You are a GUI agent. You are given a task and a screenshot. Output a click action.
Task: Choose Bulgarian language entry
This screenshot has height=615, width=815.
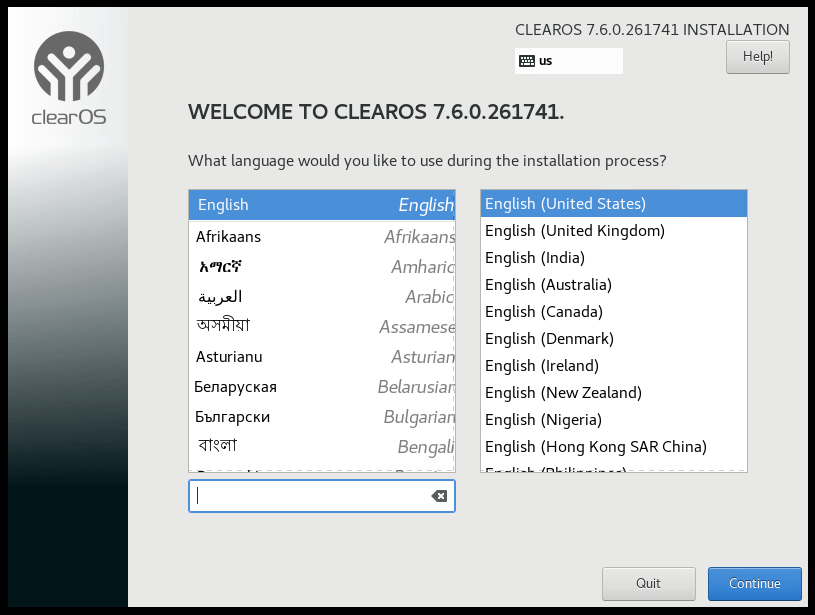coord(321,417)
